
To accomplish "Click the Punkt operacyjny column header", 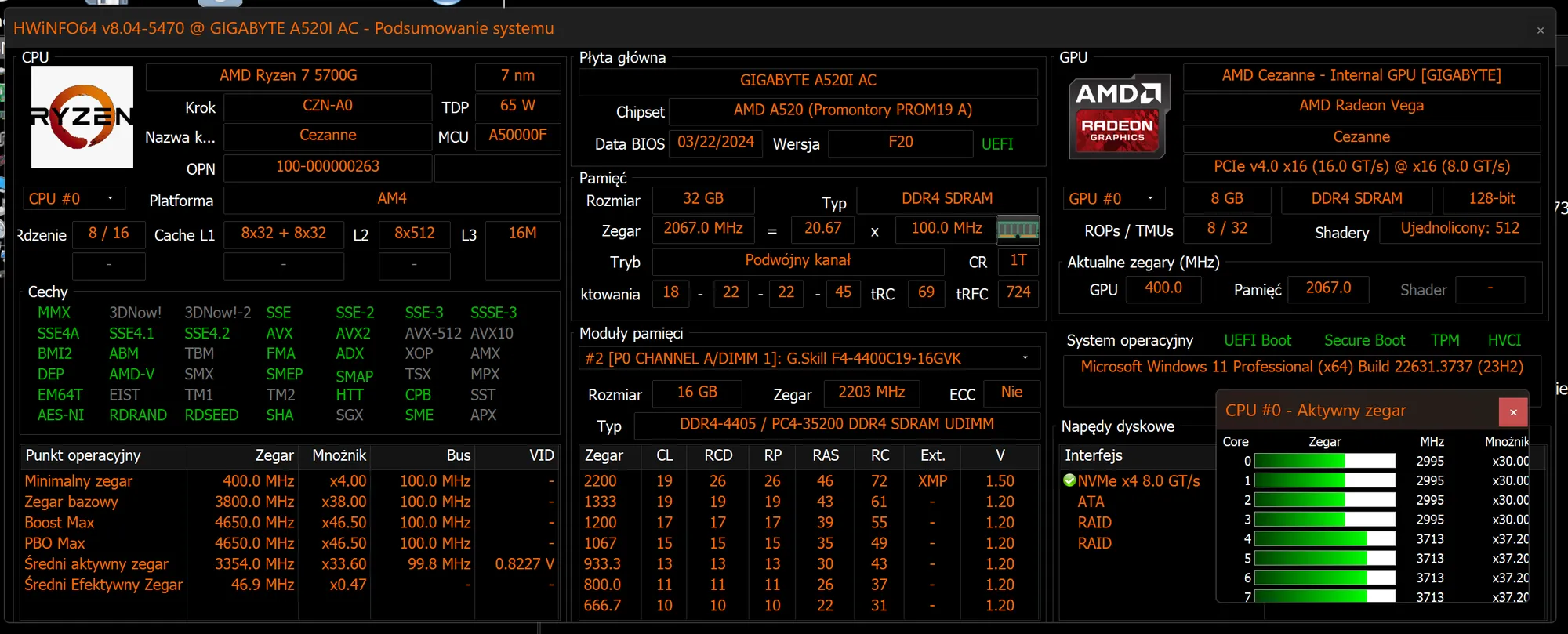I will coord(103,455).
